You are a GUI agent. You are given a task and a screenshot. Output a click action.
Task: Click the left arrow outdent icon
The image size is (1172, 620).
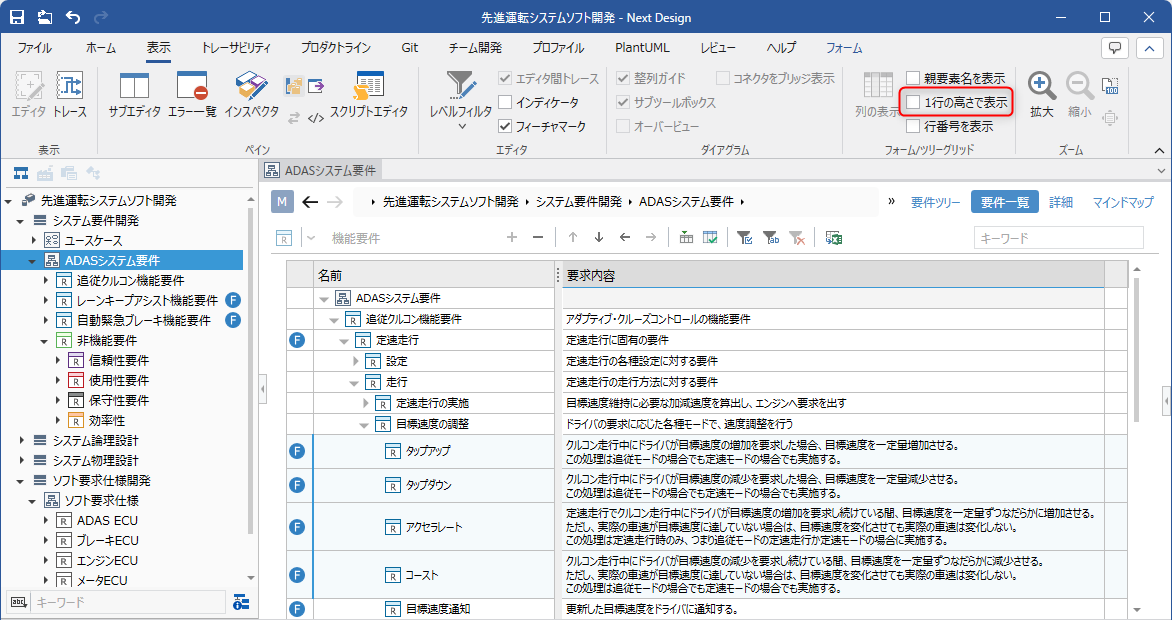(x=625, y=238)
